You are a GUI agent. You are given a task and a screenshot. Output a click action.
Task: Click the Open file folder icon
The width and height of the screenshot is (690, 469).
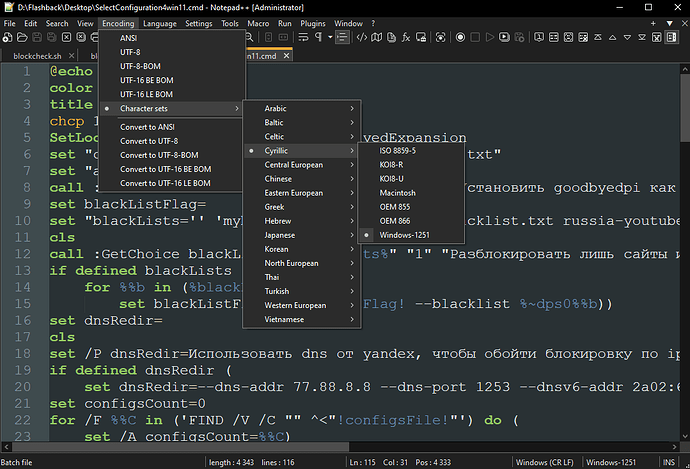point(22,37)
